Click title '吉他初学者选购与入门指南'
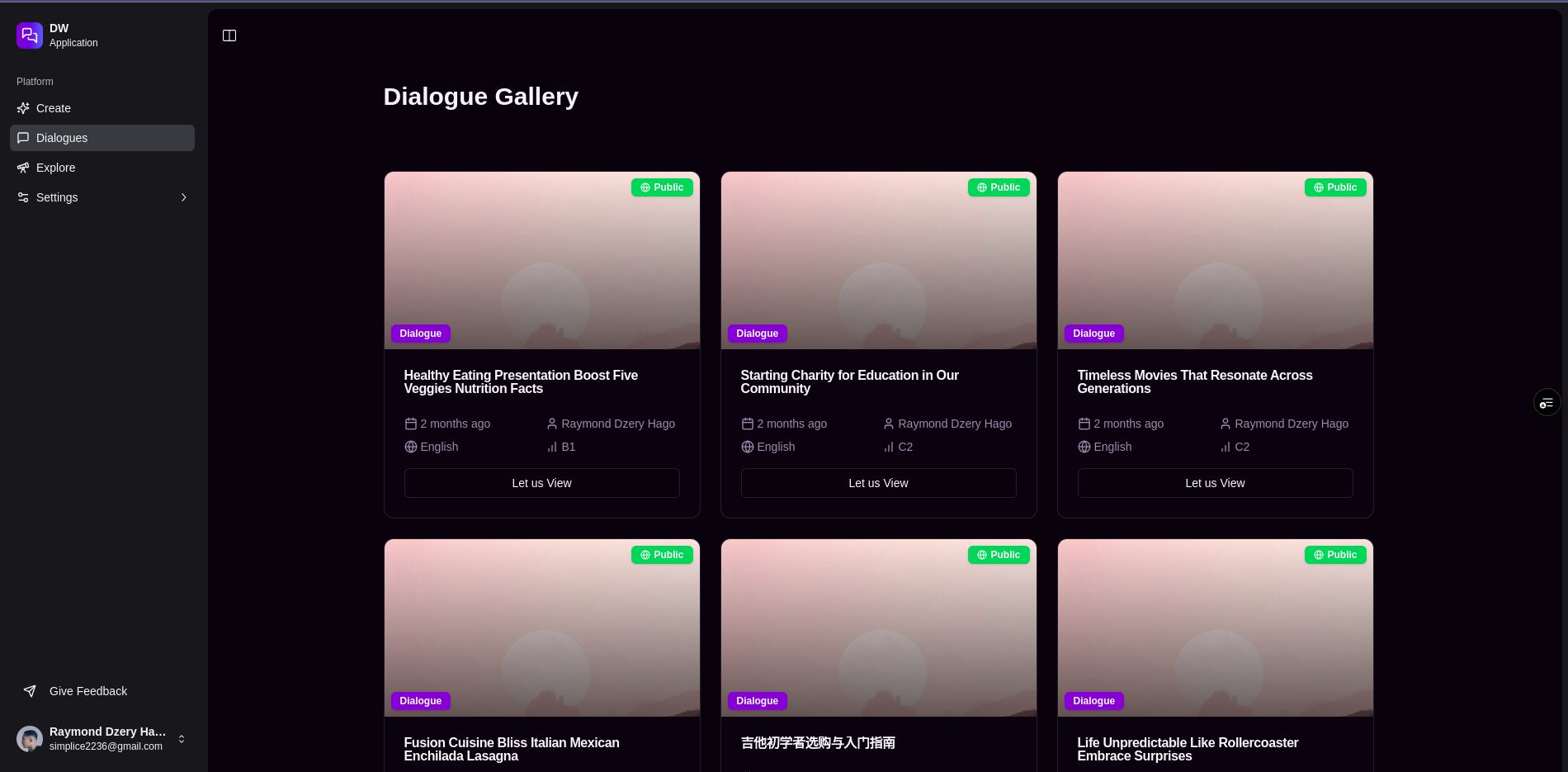The height and width of the screenshot is (772, 1568). [818, 743]
